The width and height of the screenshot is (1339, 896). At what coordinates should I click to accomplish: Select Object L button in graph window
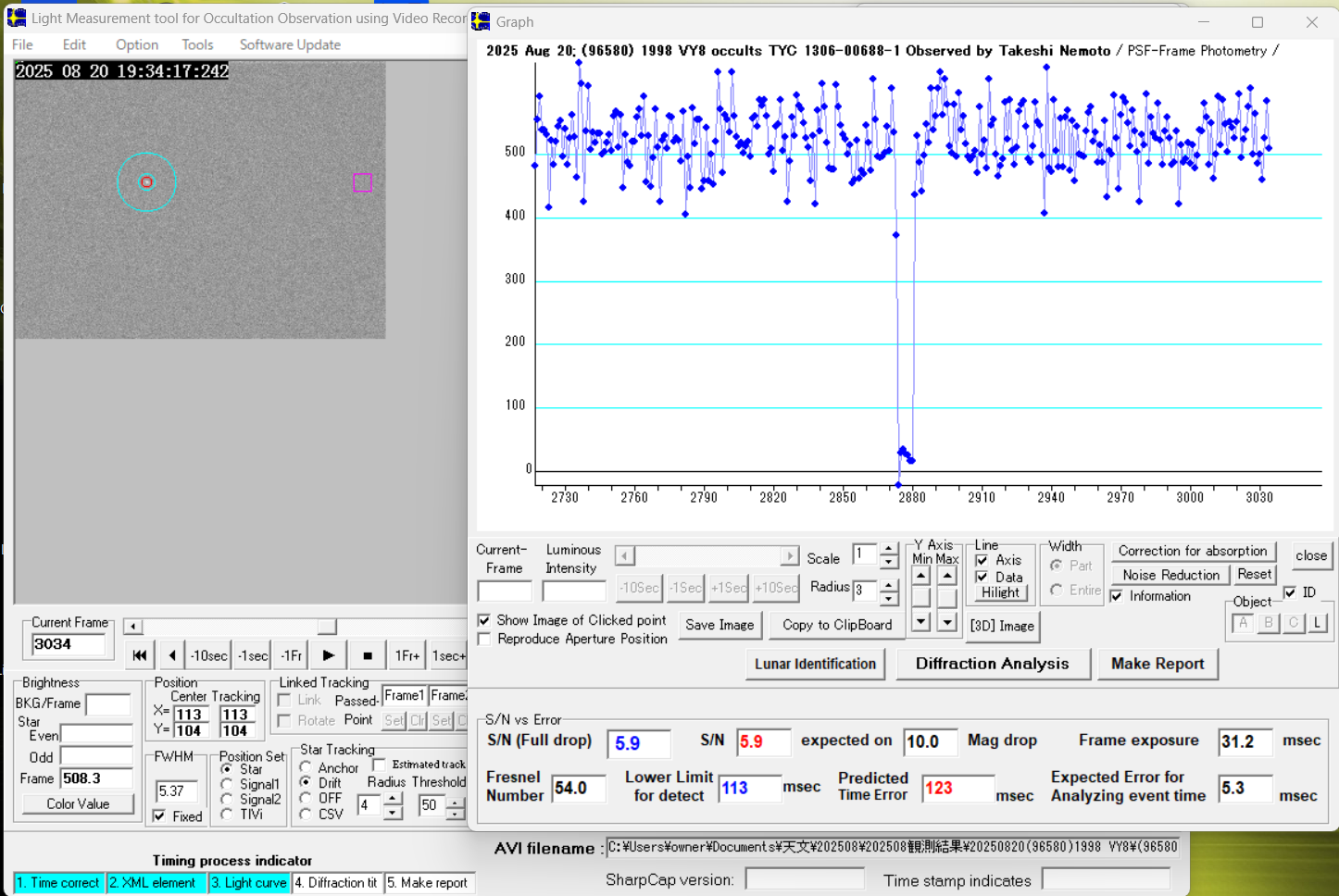pos(1317,623)
